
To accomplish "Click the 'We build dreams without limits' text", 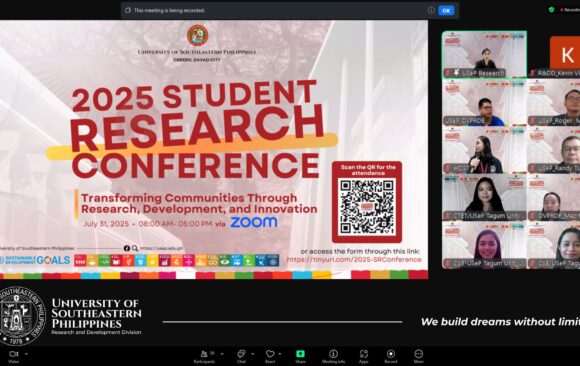I will pos(500,322).
